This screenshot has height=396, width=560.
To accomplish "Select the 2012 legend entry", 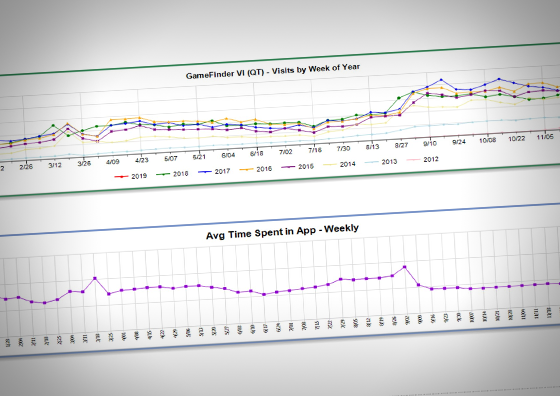I will 422,159.
